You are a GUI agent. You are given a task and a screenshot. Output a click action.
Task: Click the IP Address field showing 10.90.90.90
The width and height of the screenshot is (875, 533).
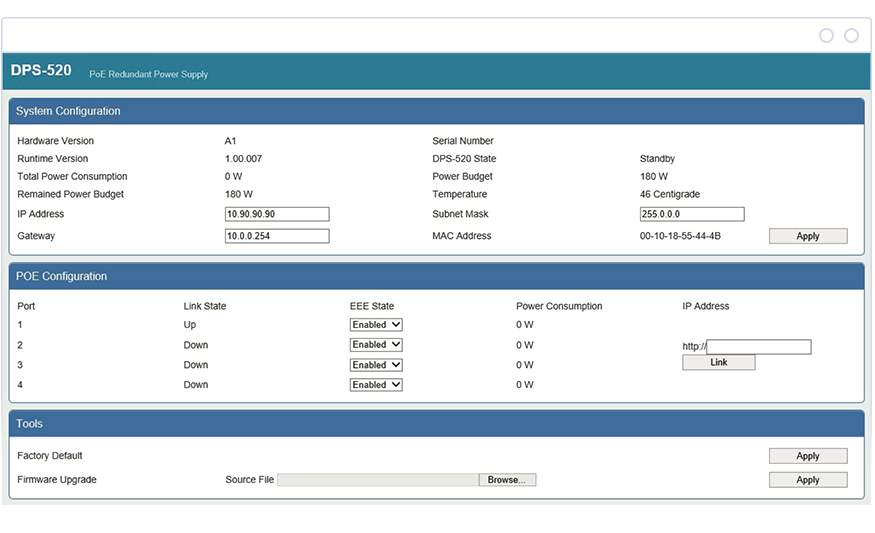click(277, 214)
